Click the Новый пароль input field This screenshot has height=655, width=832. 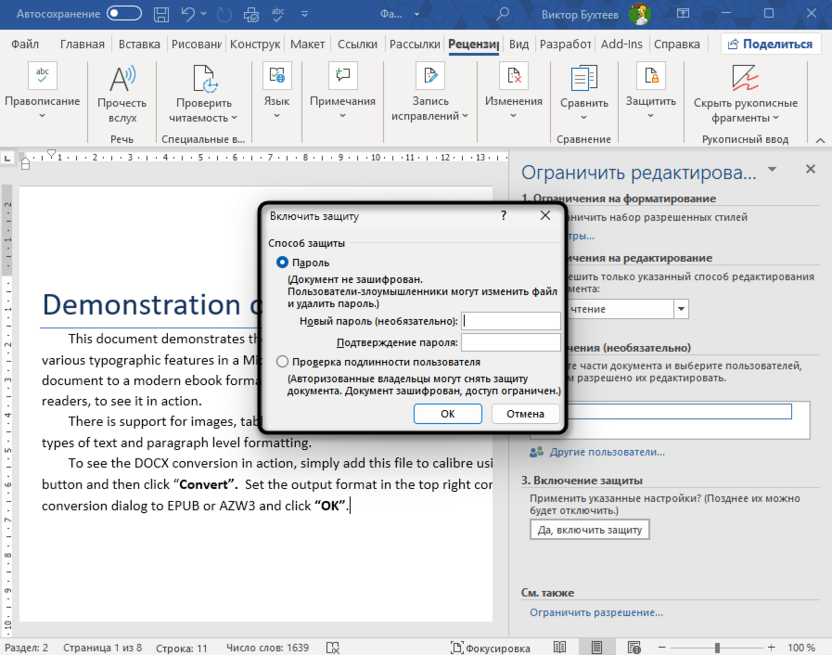[x=510, y=320]
